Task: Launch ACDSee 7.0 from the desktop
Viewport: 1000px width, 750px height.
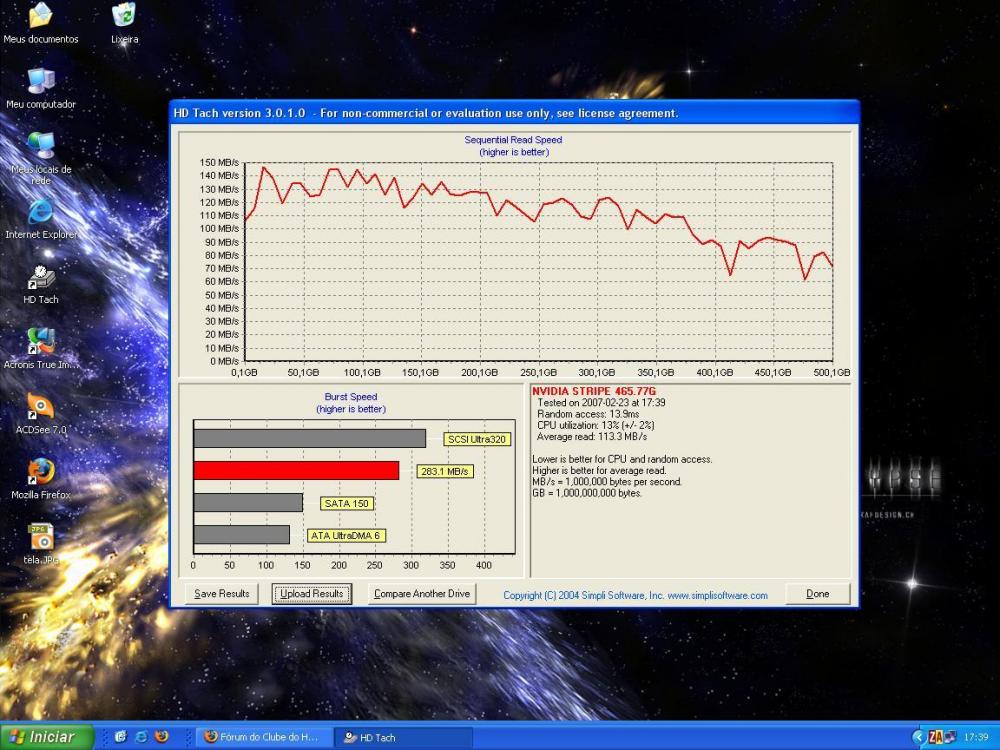Action: [41, 408]
